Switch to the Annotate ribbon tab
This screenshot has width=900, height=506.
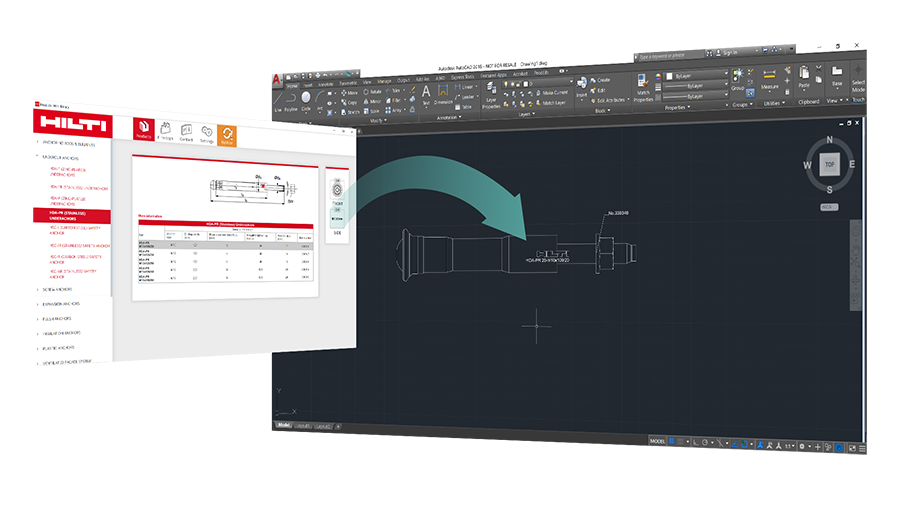click(x=325, y=84)
